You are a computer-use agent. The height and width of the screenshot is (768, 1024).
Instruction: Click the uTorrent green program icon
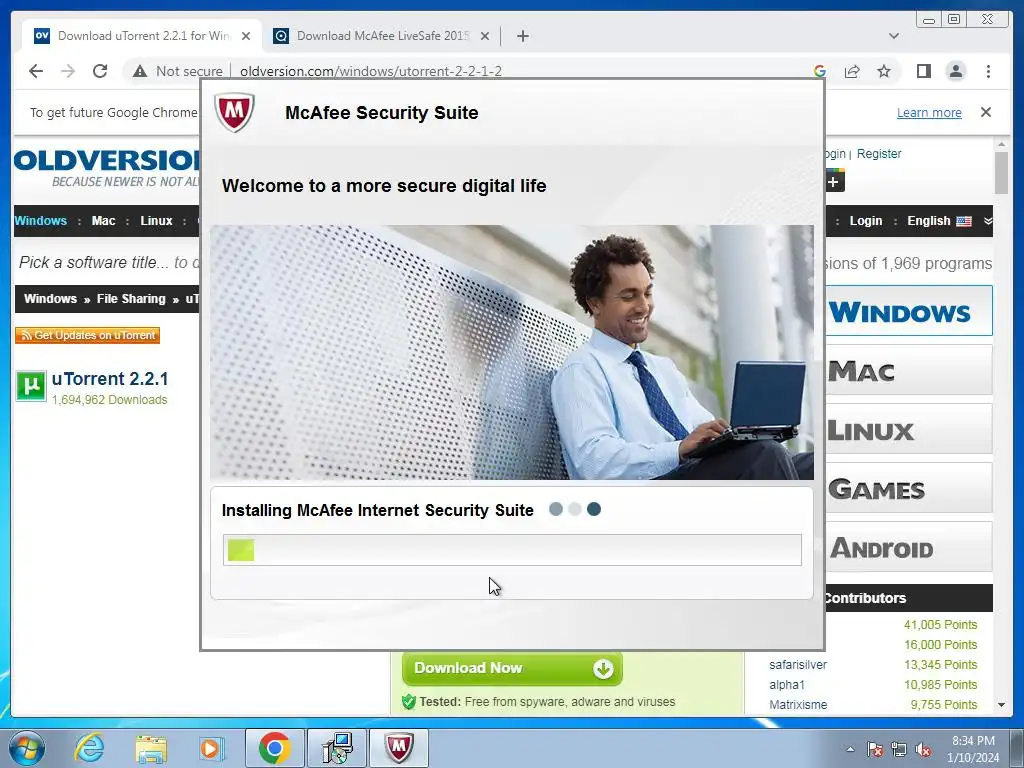point(31,386)
